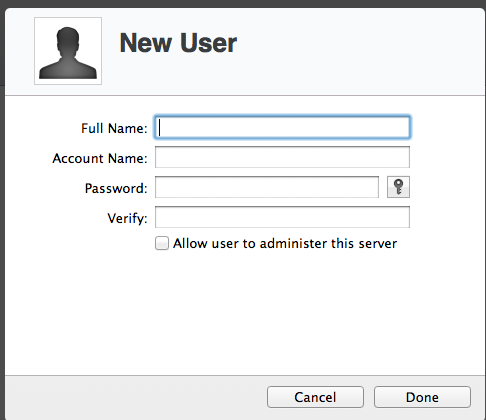Select the Account Name input field

[282, 157]
